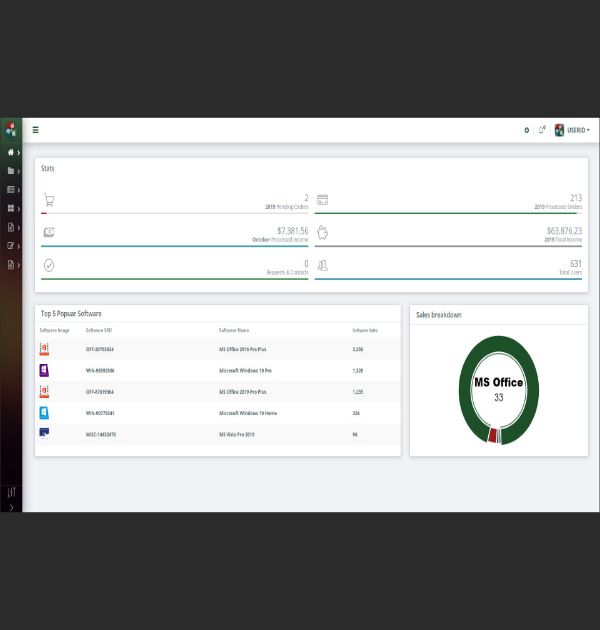The height and width of the screenshot is (630, 600).
Task: Click the shopping cart Pending Orders icon
Action: (x=49, y=200)
